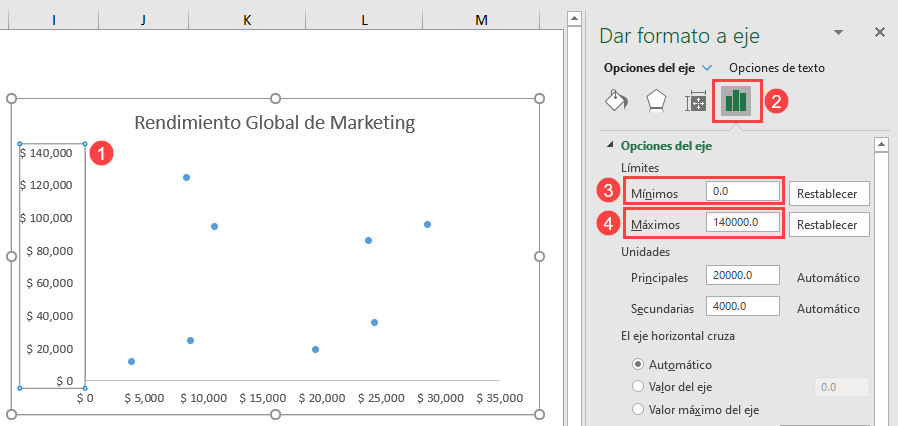Select the Automático radio button
The height and width of the screenshot is (426, 898).
click(x=637, y=364)
